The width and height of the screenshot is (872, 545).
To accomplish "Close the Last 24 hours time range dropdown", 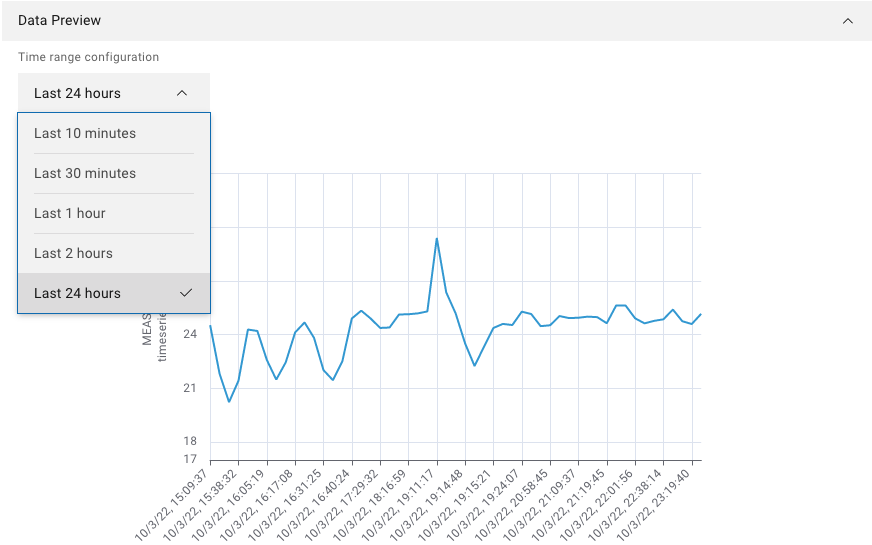I will (x=113, y=93).
